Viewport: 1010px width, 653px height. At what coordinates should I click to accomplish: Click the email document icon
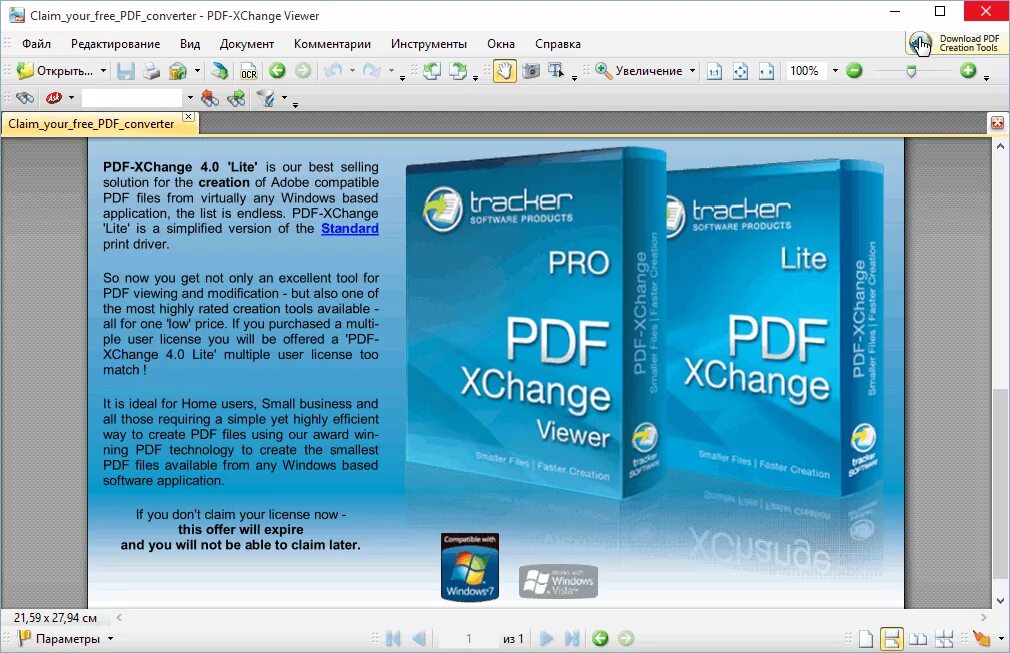coord(178,71)
